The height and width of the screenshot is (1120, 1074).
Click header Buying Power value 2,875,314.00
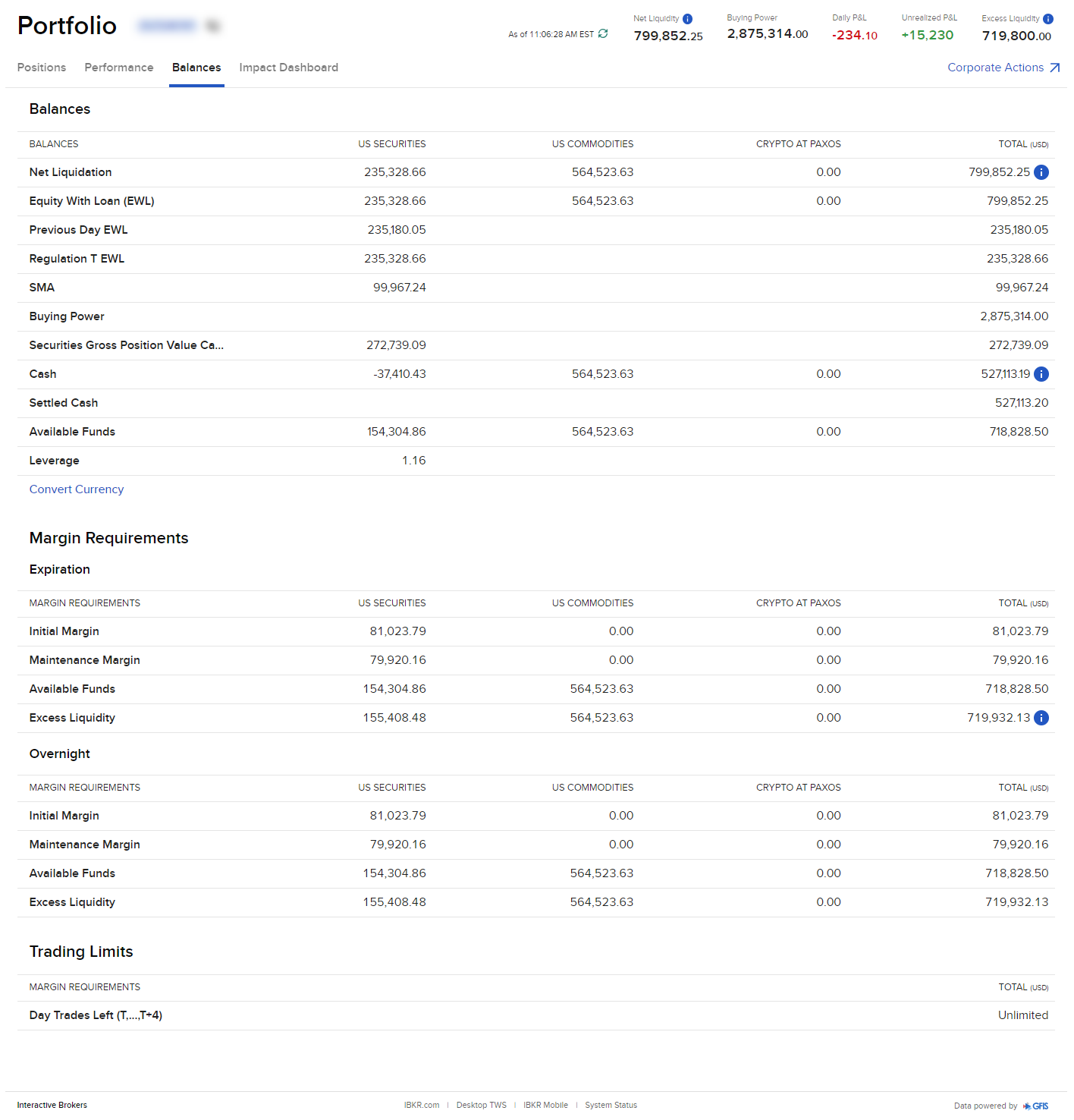coord(768,34)
